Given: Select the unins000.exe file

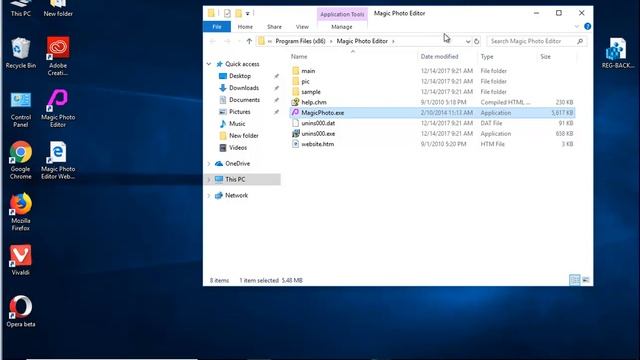Looking at the screenshot, I should (x=433, y=133).
